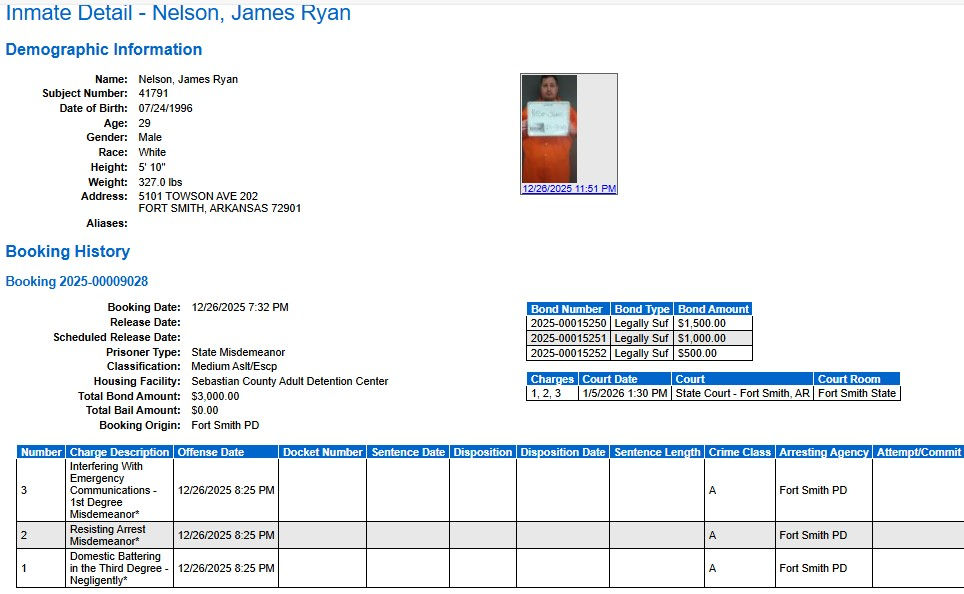Click the 1/5/2026 1:30 PM court date cell

625,394
